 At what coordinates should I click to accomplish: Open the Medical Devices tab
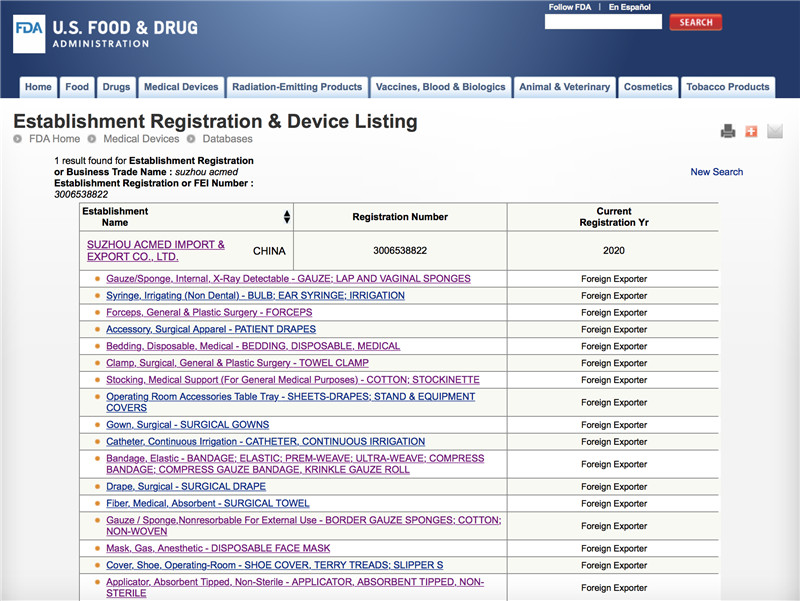[181, 87]
